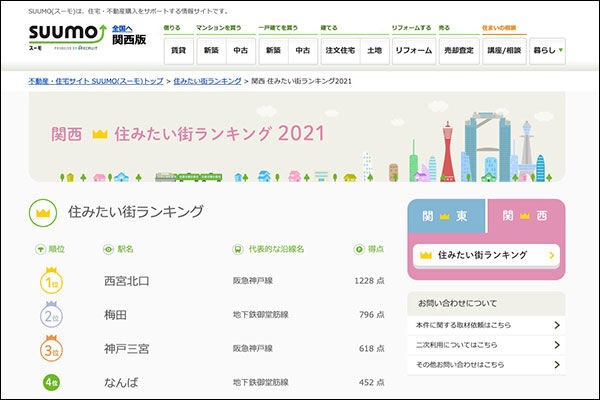Select 中古 under マンションを買う
The height and width of the screenshot is (400, 600).
coord(241,51)
